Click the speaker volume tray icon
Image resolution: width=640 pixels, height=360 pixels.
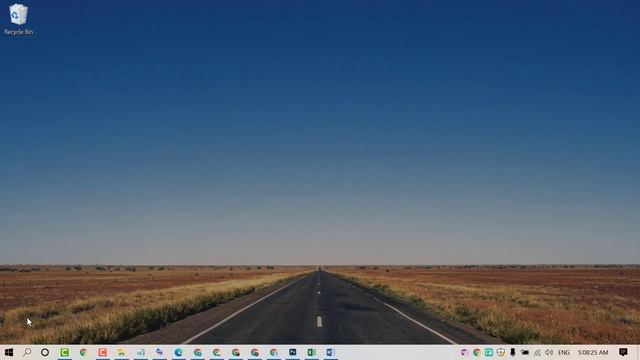coord(549,352)
